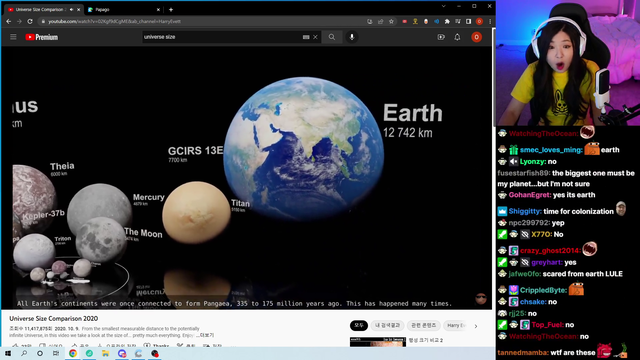
Task: Click chat username crazy_ghost2014
Action: click(550, 251)
